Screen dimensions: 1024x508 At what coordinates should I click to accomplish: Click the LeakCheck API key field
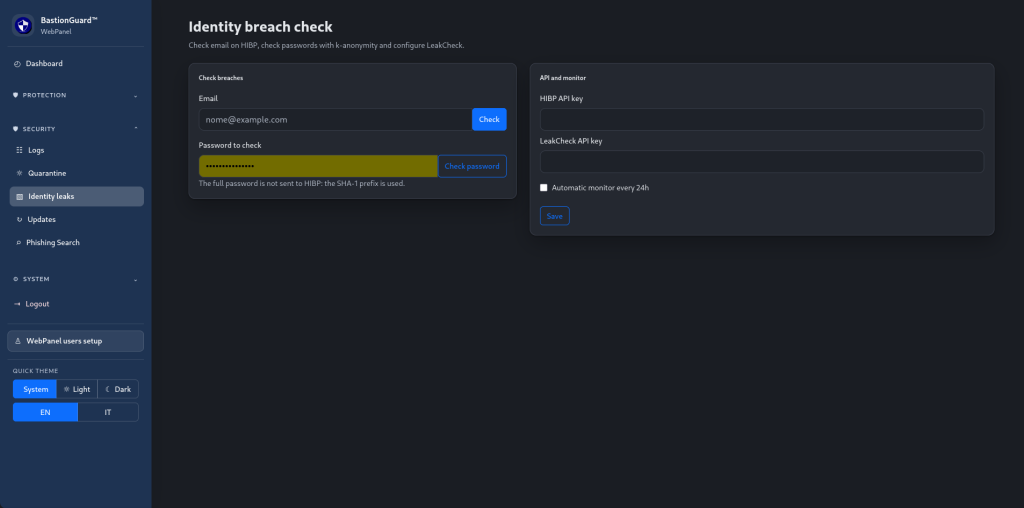tap(761, 162)
